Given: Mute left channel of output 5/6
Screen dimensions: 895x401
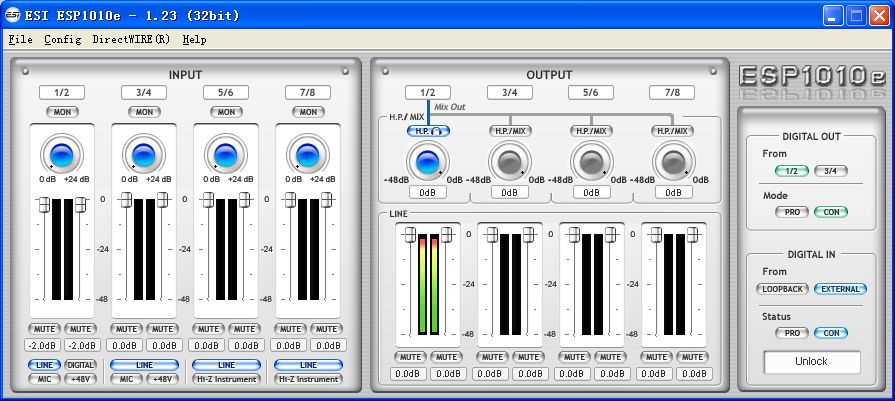Looking at the screenshot, I should (x=574, y=357).
